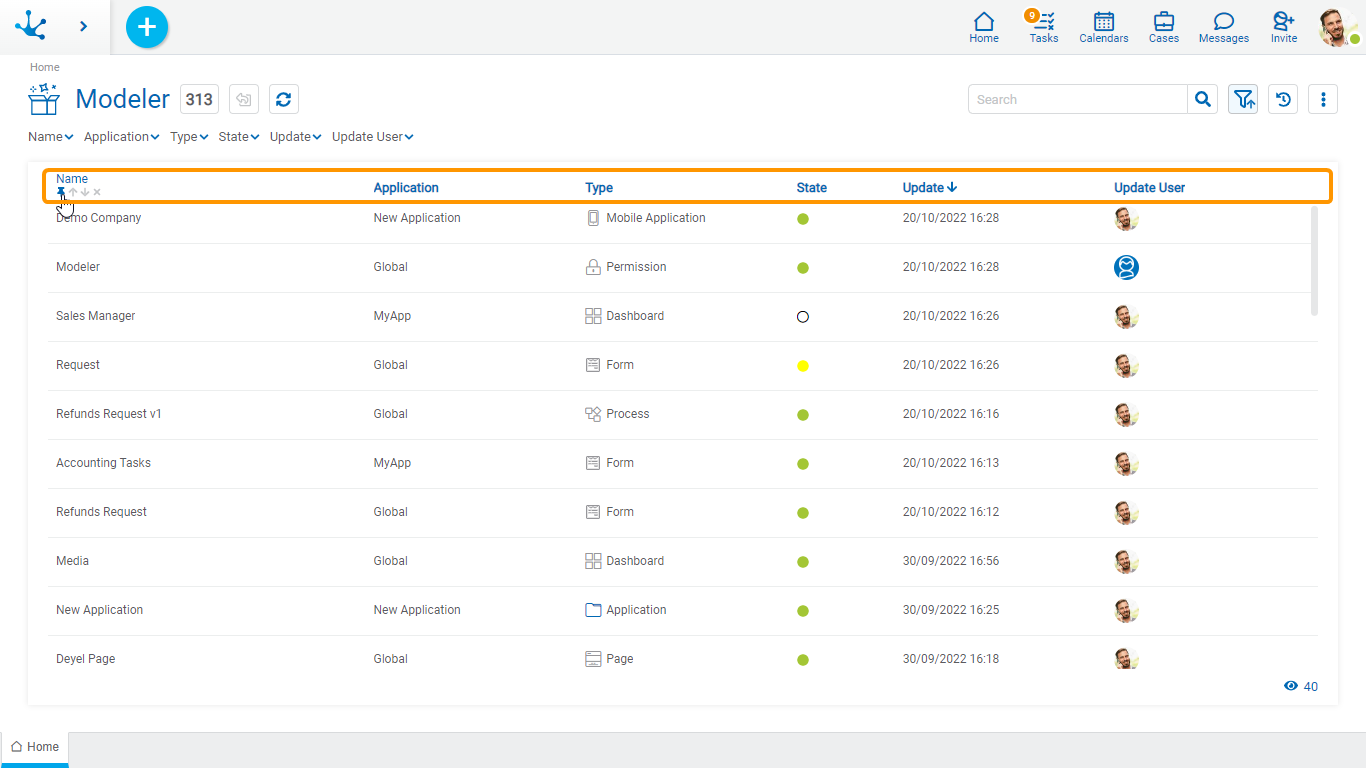Screen dimensions: 1366x768
Task: Click the back arrow button beside count
Action: tap(244, 99)
